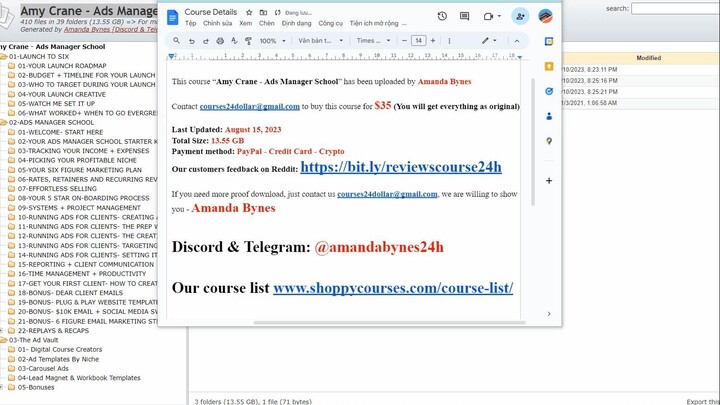
Task: Click the Modified column header
Action: (x=648, y=58)
